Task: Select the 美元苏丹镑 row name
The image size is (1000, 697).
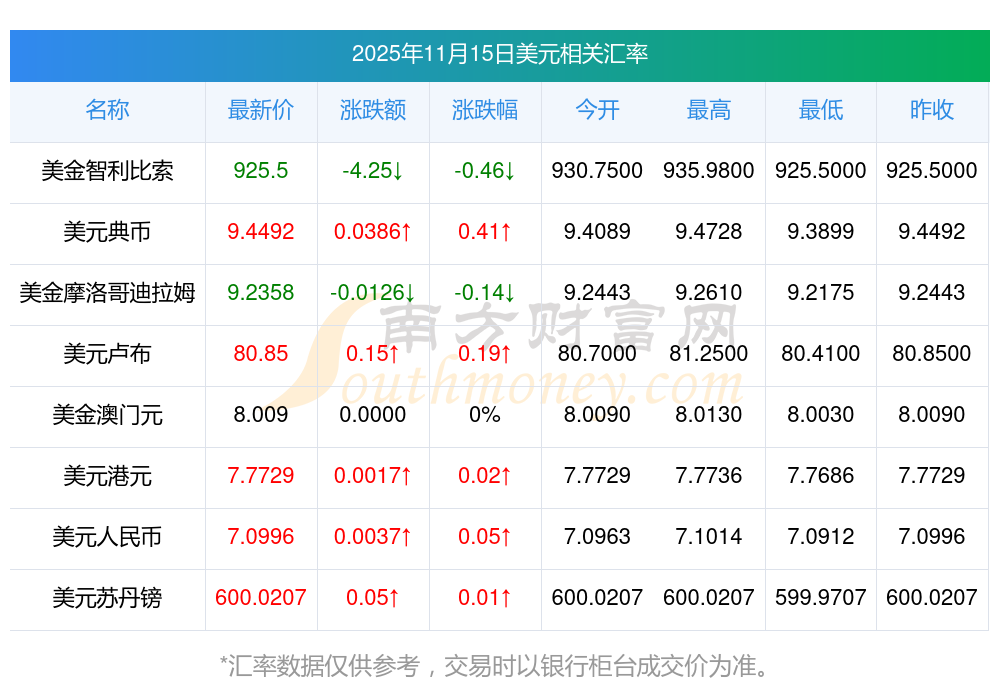Action: (x=107, y=598)
